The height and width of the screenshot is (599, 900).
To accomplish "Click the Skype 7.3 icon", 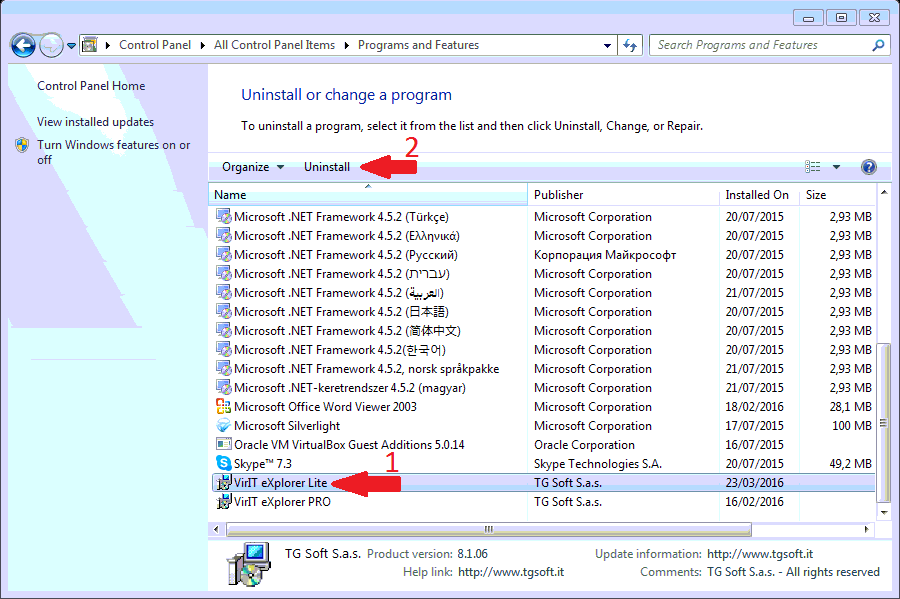I will coord(223,463).
